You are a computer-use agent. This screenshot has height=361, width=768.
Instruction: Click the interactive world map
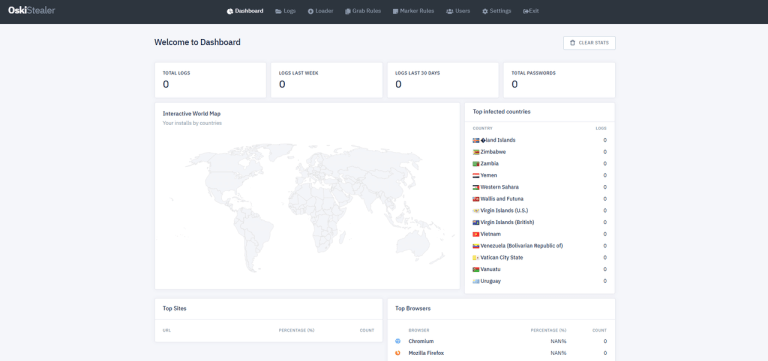307,208
